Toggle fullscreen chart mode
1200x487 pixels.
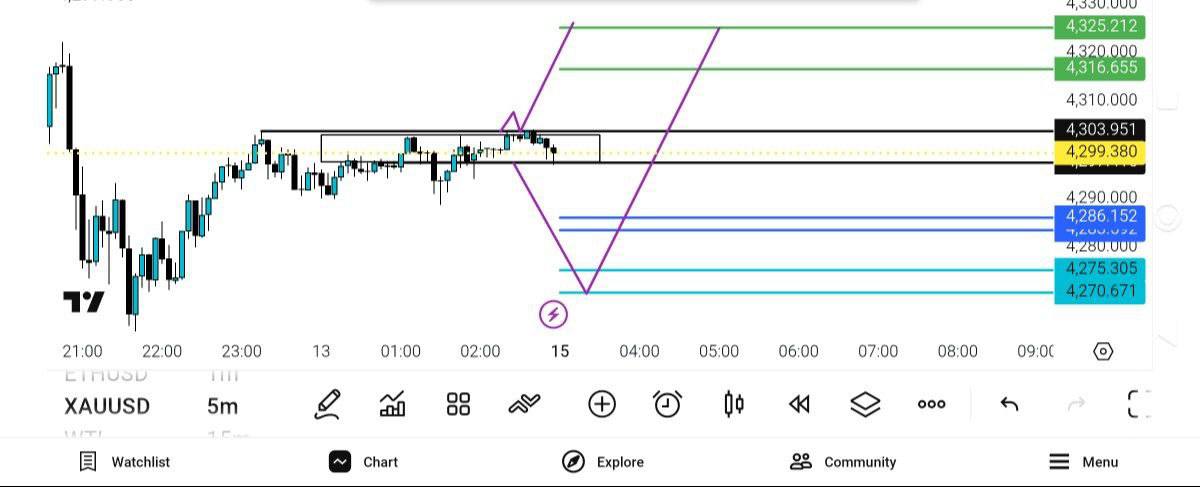tap(1139, 404)
